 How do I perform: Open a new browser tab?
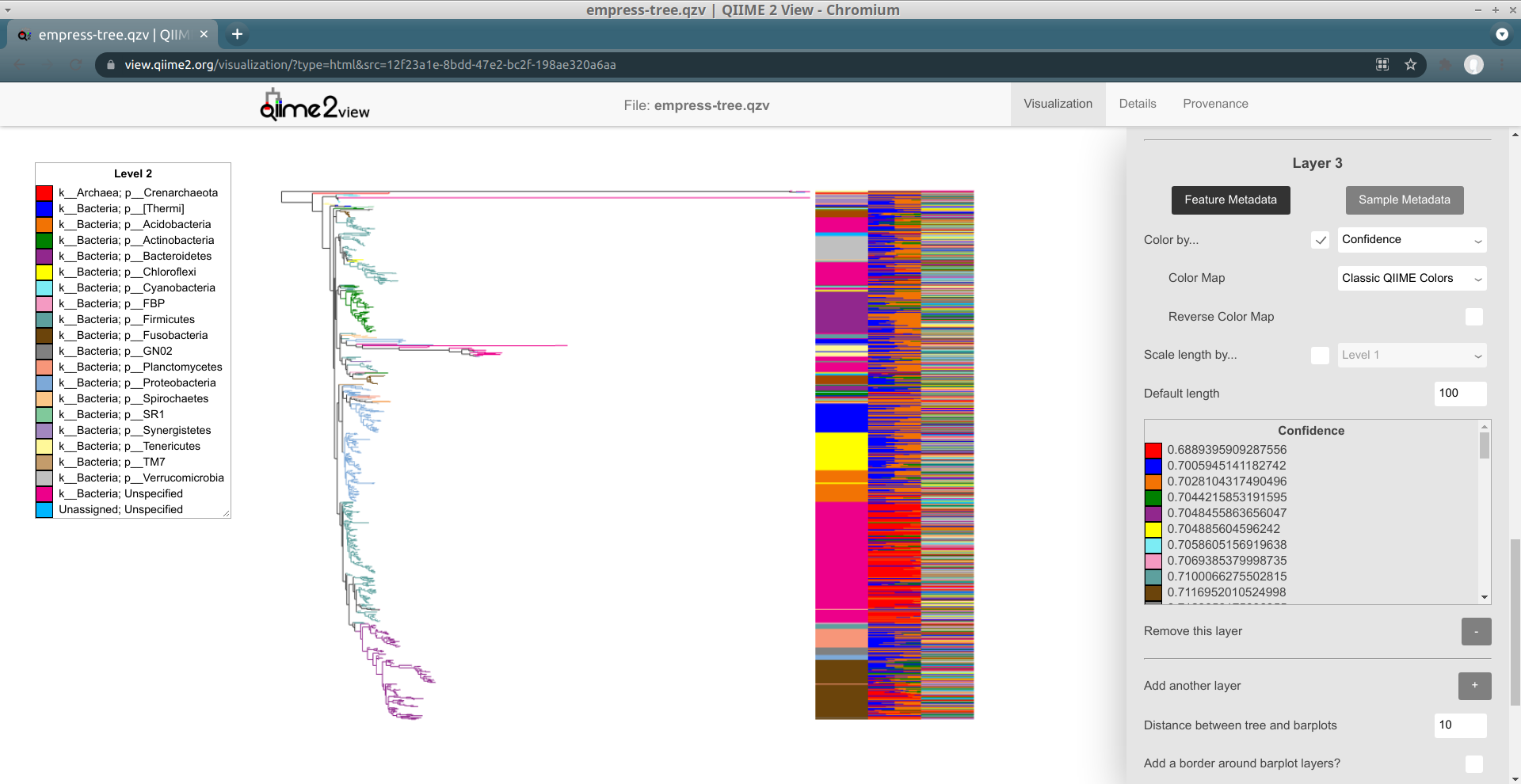pyautogui.click(x=237, y=34)
